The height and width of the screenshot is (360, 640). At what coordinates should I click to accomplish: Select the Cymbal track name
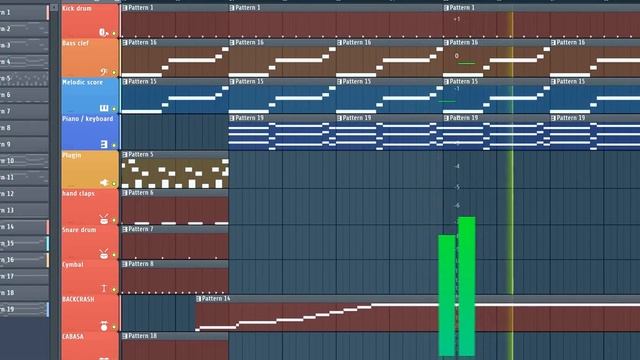[x=73, y=264]
